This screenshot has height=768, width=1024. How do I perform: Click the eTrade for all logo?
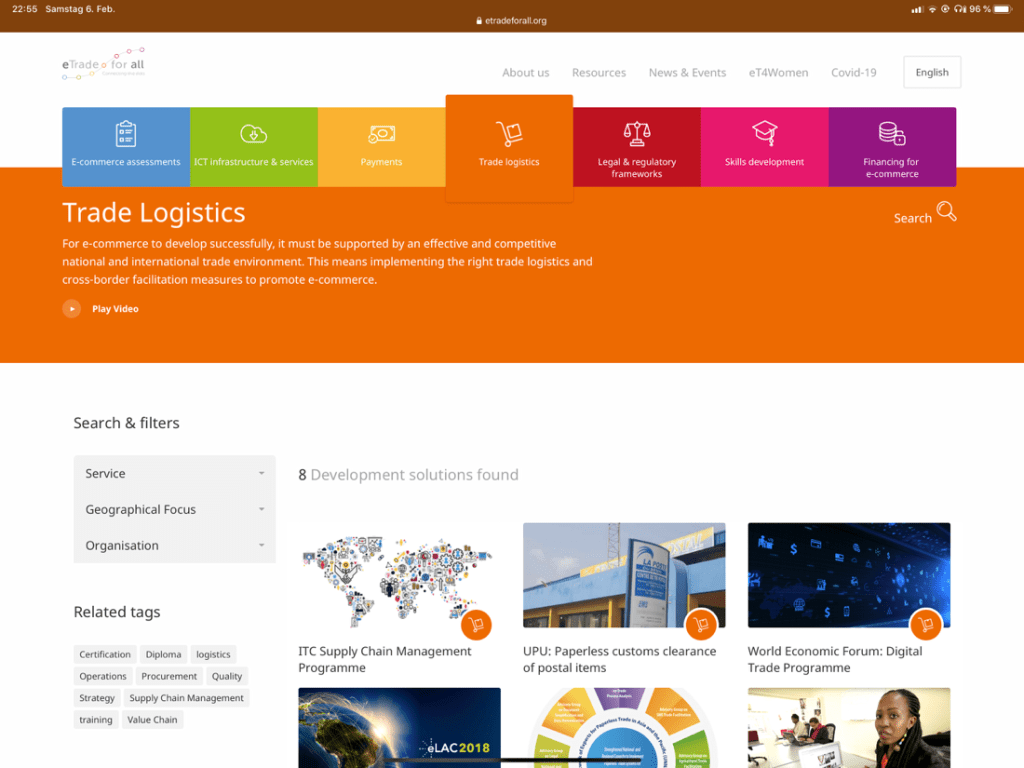tap(103, 63)
